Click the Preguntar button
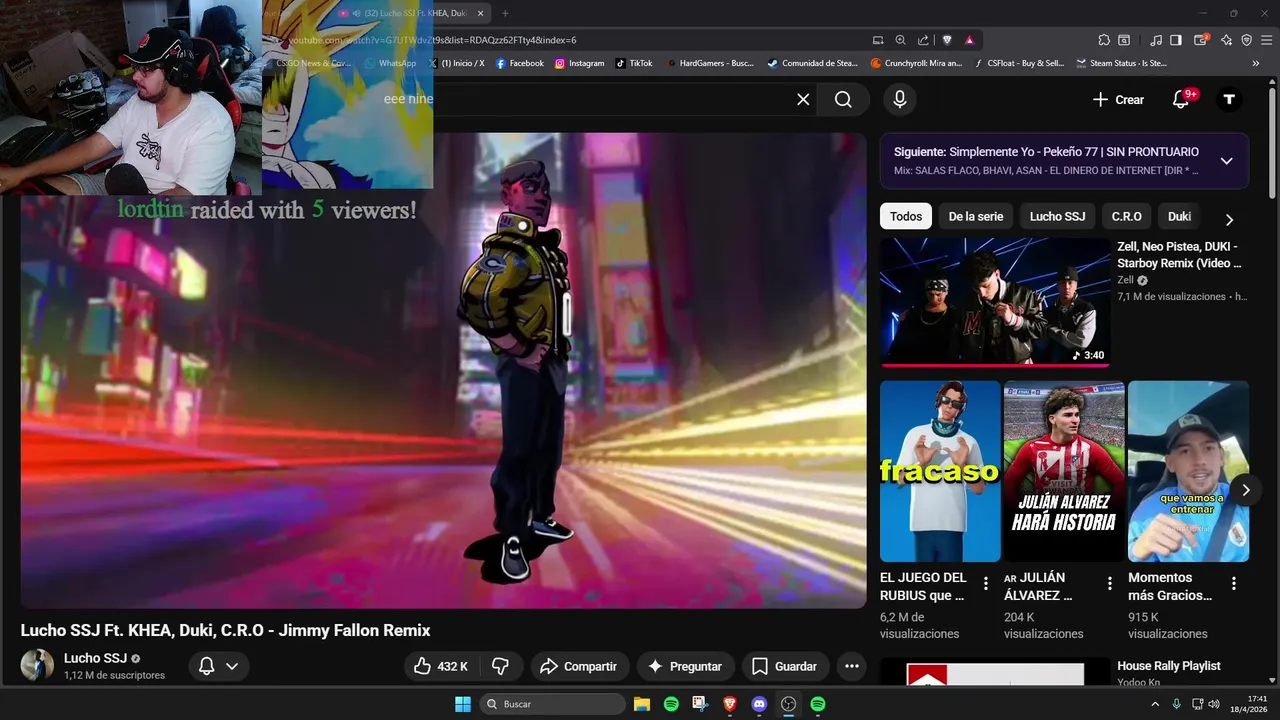 [685, 666]
